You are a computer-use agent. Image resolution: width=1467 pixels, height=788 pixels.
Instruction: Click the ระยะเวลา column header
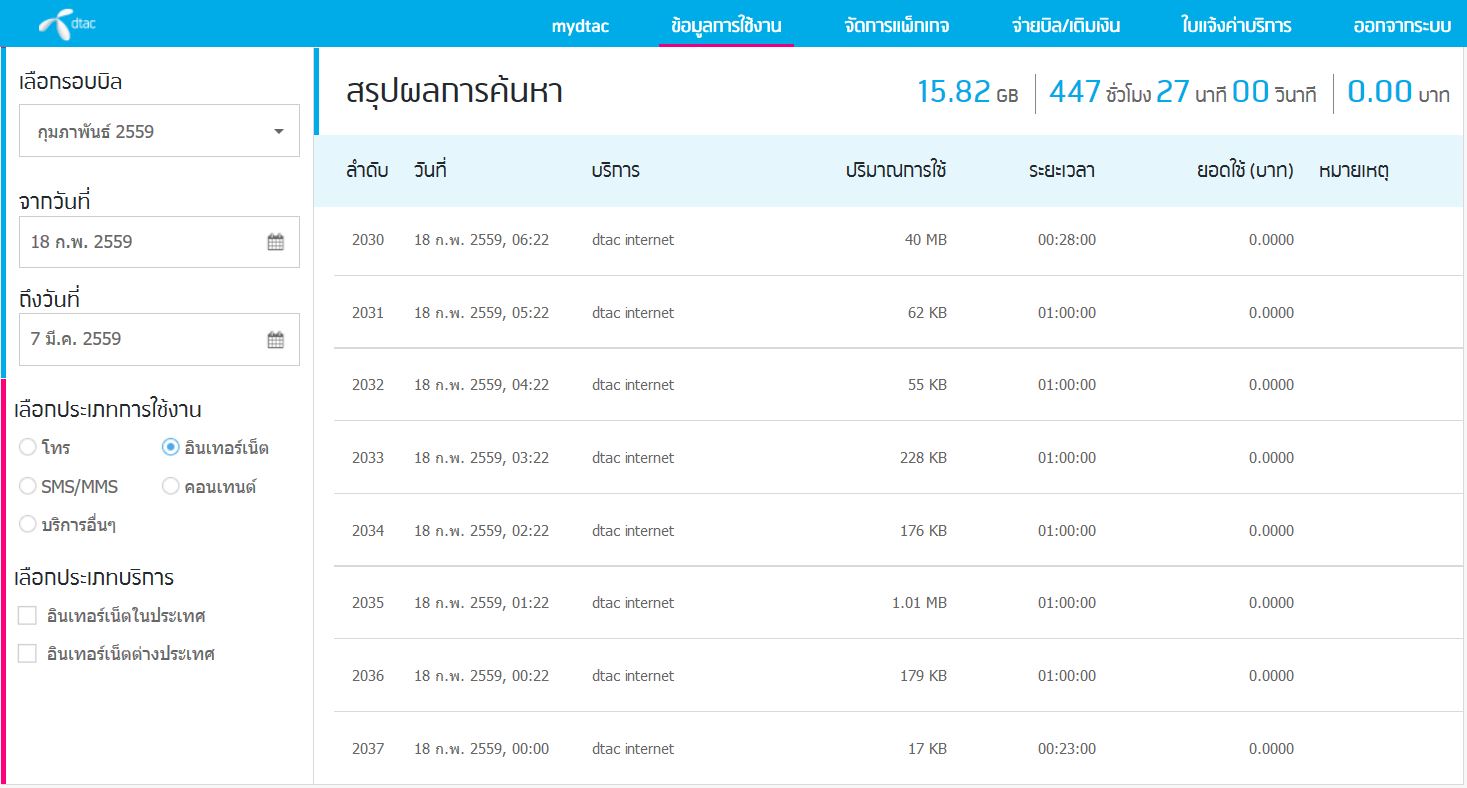(1061, 171)
